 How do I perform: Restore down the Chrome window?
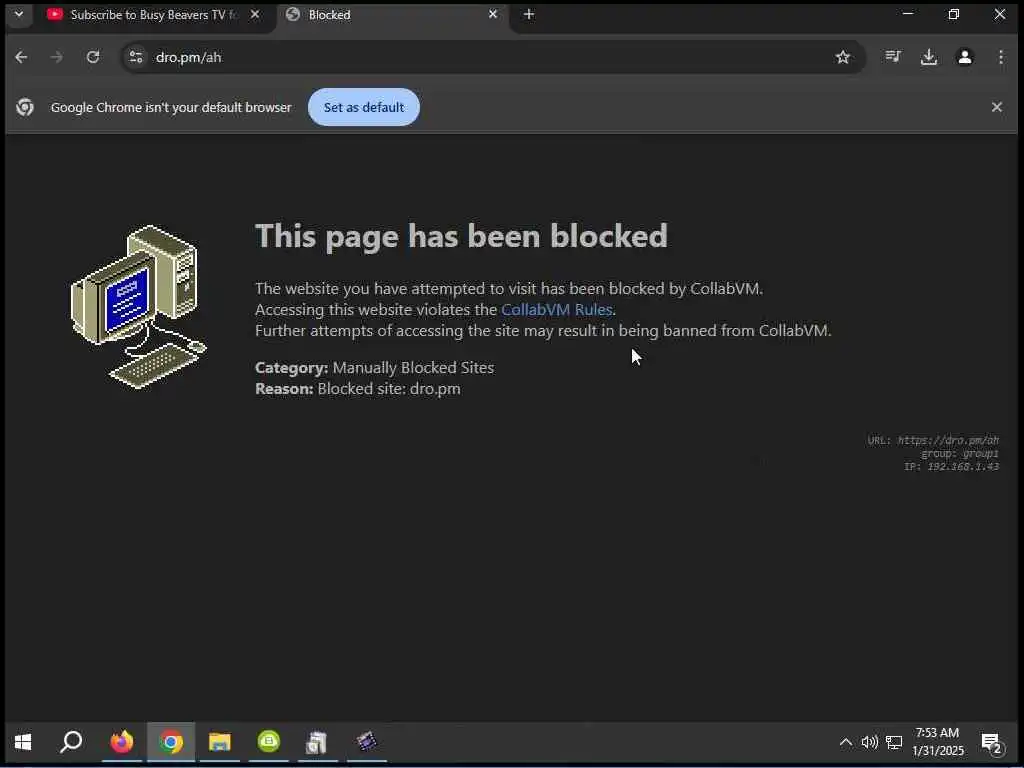953,14
